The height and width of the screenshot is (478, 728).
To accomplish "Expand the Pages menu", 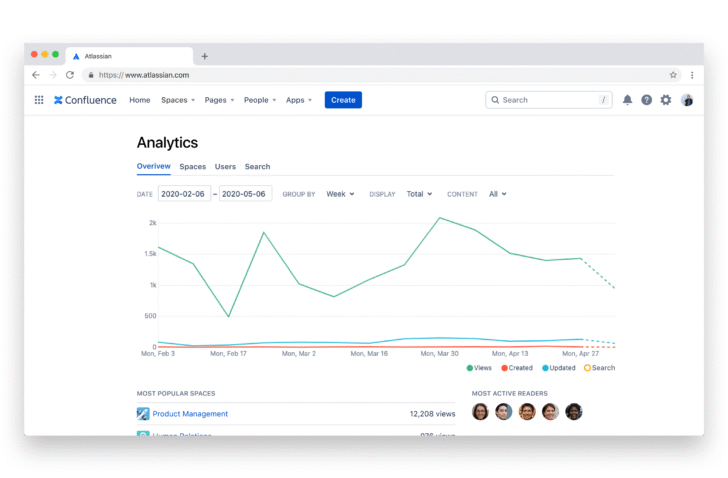I will 219,100.
